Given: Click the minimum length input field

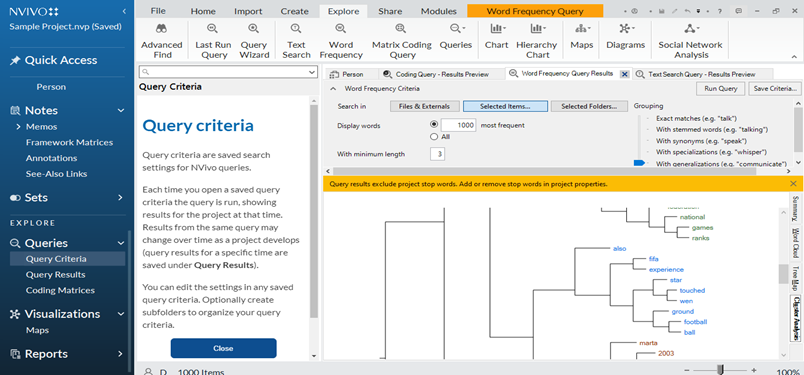Looking at the screenshot, I should 437,154.
